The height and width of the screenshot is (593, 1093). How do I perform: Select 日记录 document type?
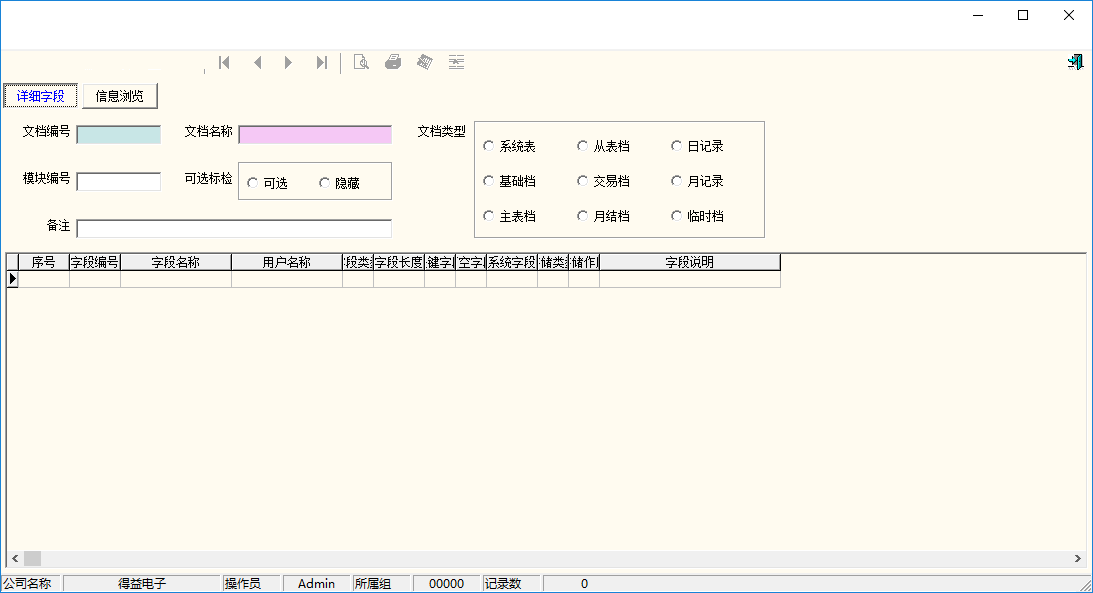tap(698, 146)
